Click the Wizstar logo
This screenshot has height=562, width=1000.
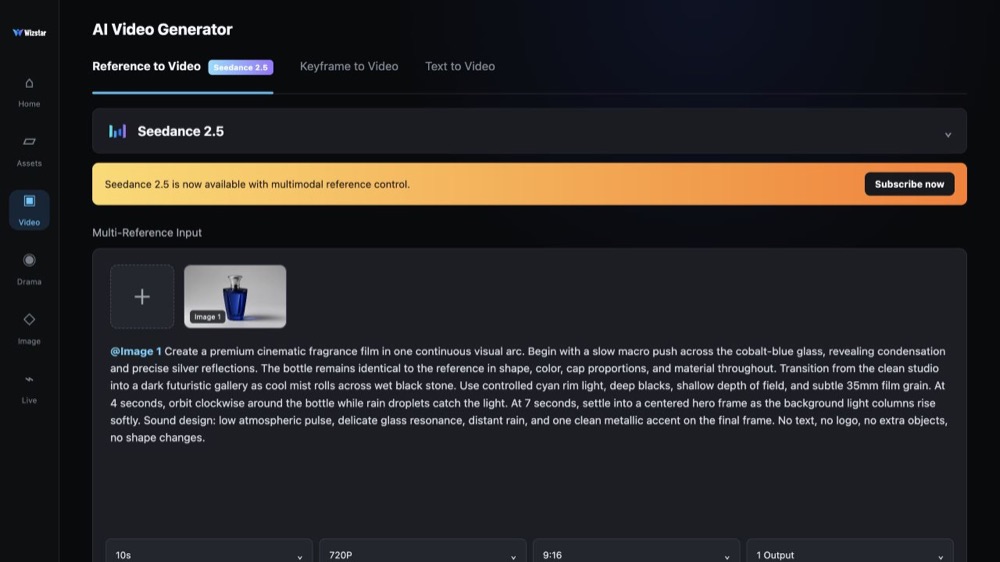29,33
